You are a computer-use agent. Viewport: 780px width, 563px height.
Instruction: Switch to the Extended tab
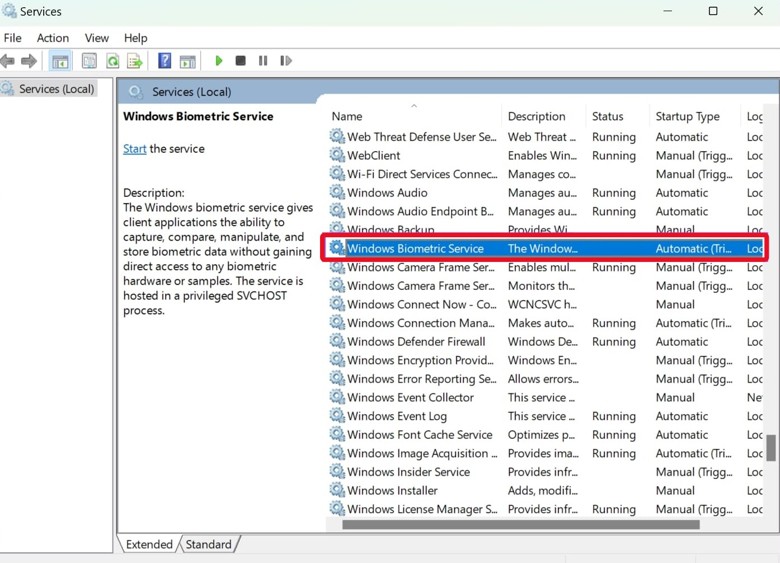149,544
